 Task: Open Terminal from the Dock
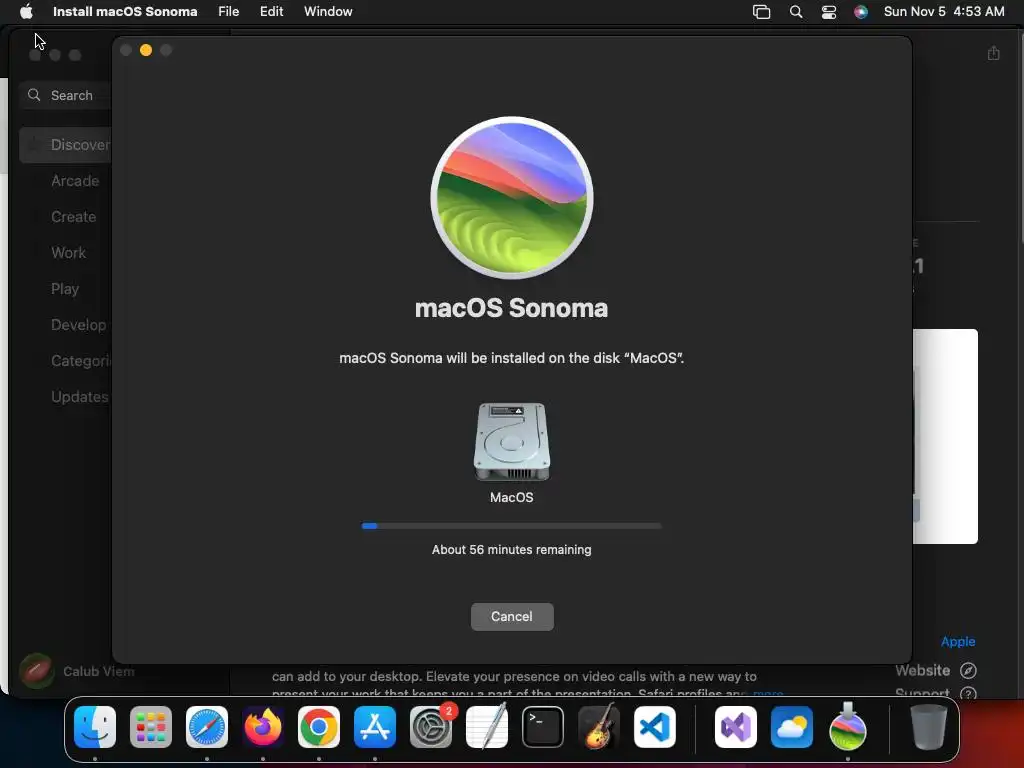click(x=543, y=727)
